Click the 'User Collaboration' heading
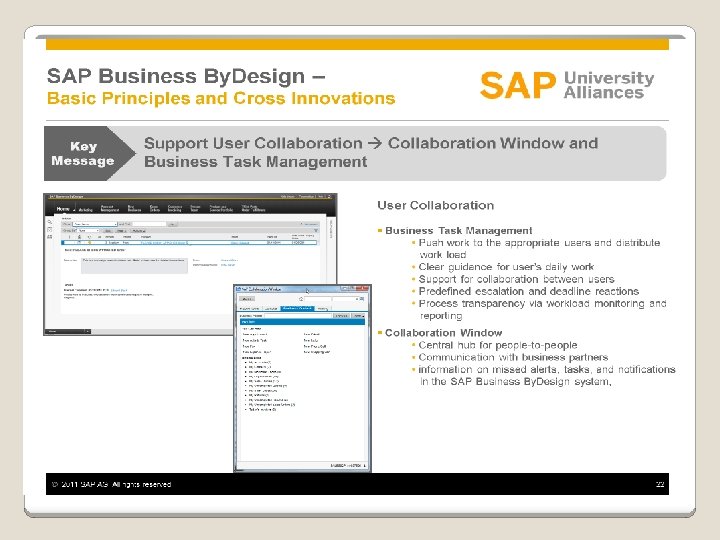The image size is (720, 540). coord(435,205)
